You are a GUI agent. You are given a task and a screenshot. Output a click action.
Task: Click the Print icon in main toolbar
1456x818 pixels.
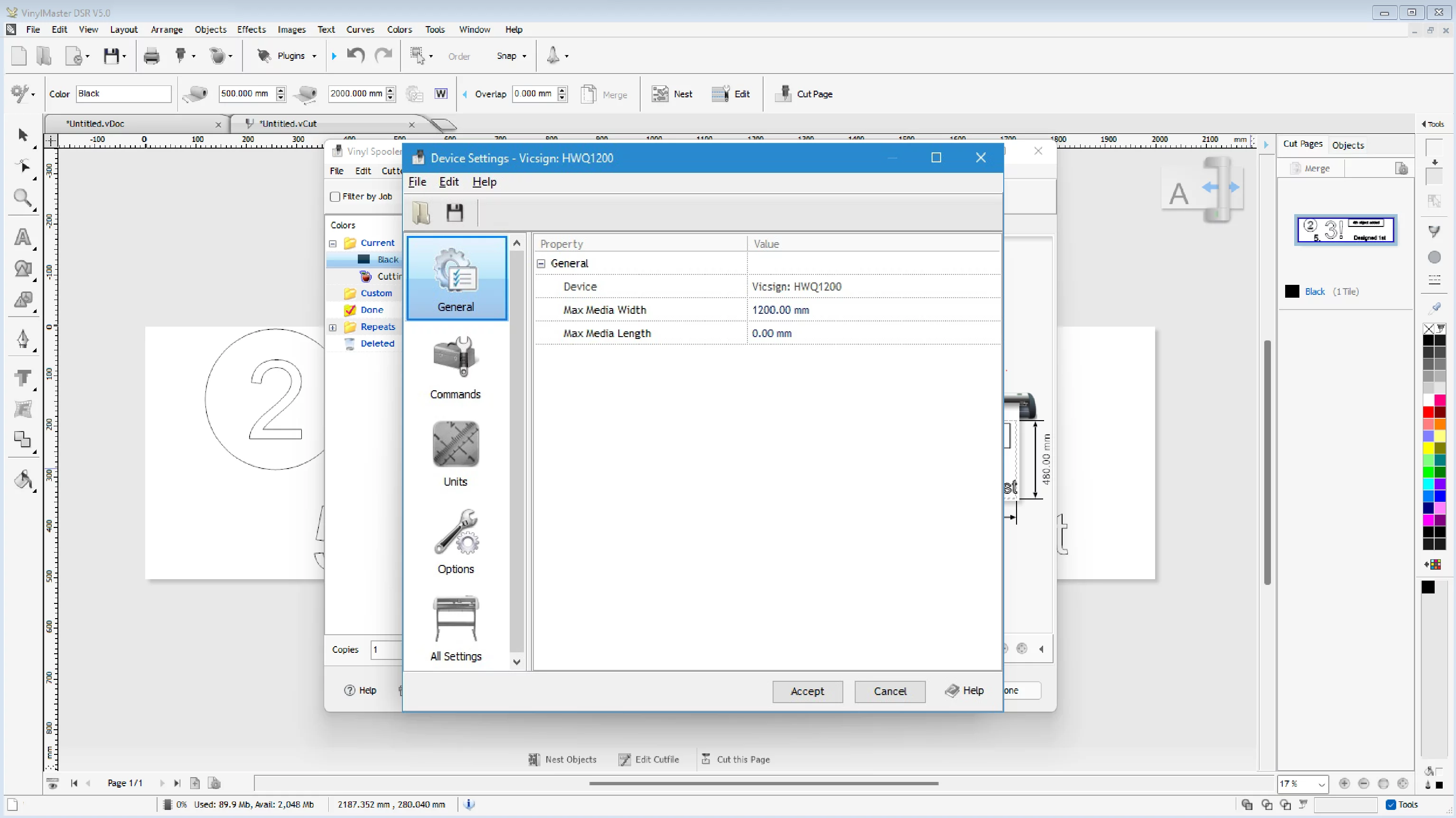tap(151, 56)
